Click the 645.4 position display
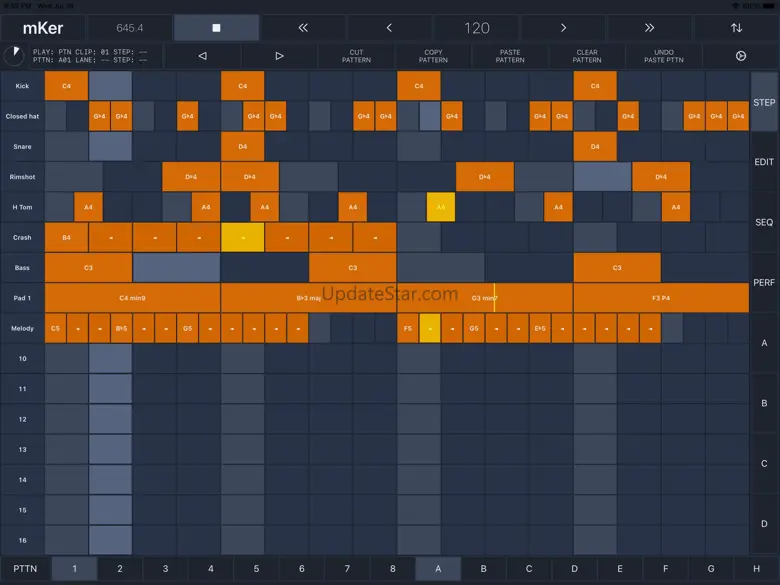780x585 pixels. pyautogui.click(x=129, y=28)
